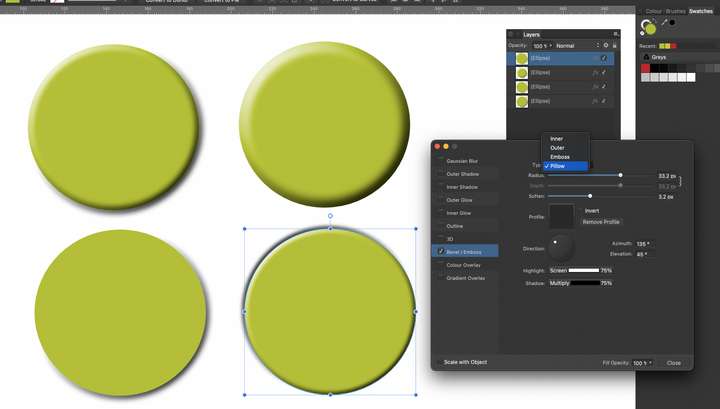
Task: Click the Radius value field
Action: pyautogui.click(x=667, y=176)
